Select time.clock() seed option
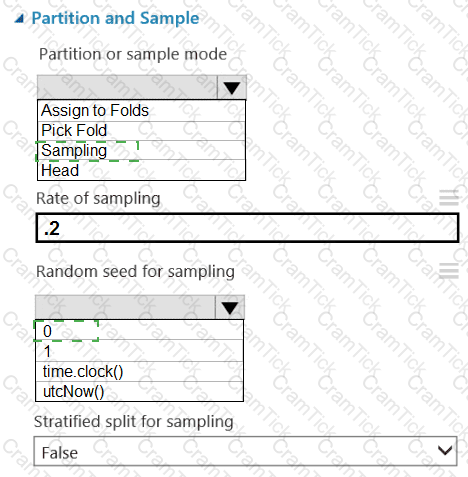This screenshot has width=468, height=477. coord(139,371)
